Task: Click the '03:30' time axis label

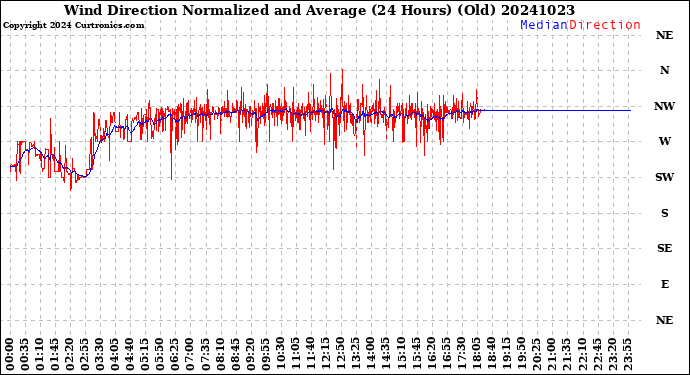Action: click(100, 354)
